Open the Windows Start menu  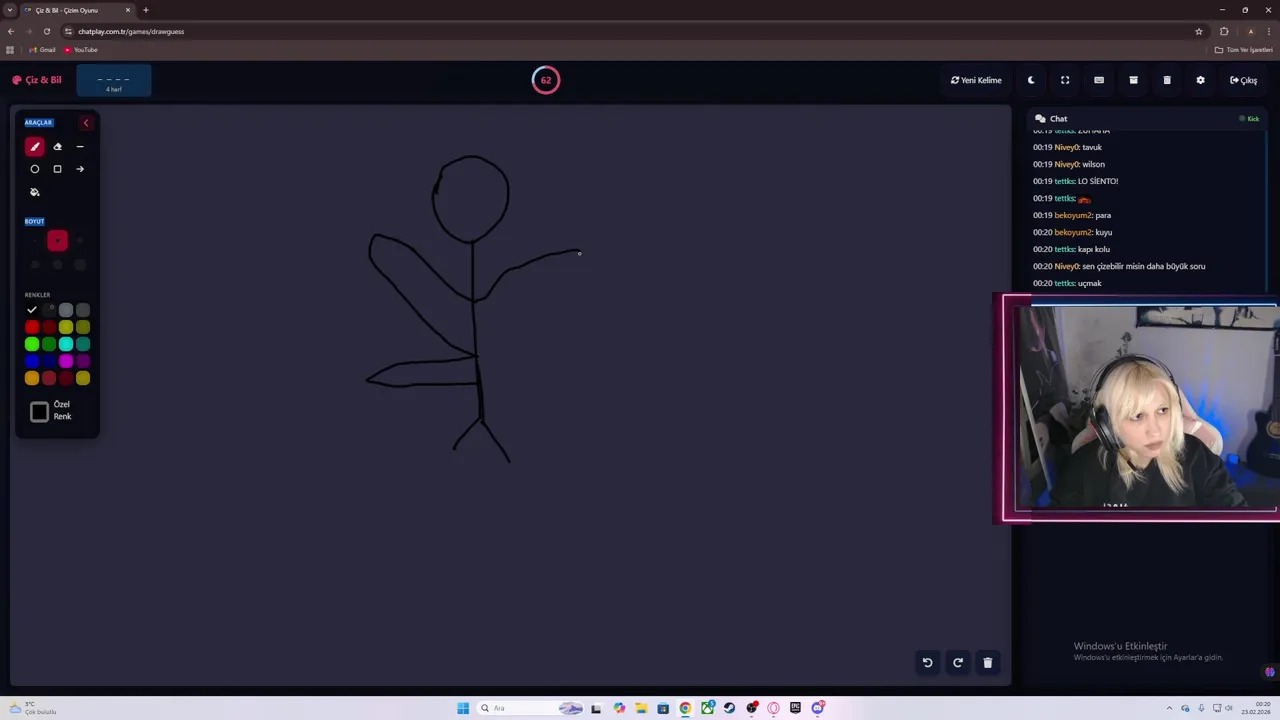(x=463, y=708)
